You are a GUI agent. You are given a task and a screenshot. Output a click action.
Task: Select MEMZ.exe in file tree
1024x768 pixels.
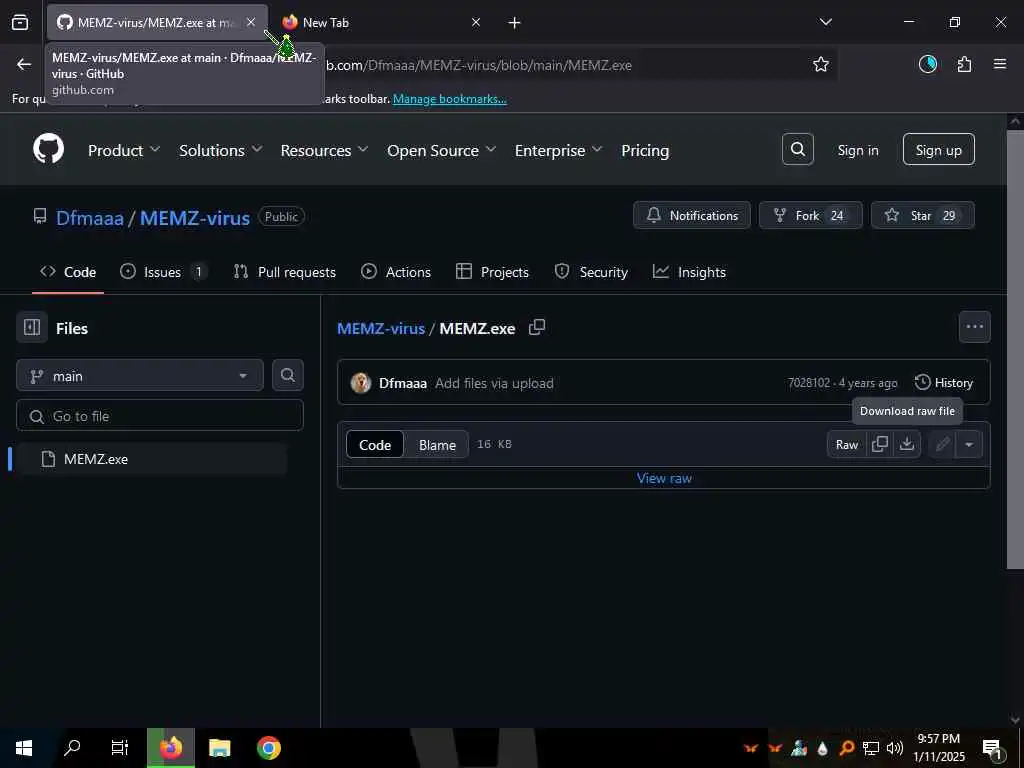tap(150, 458)
